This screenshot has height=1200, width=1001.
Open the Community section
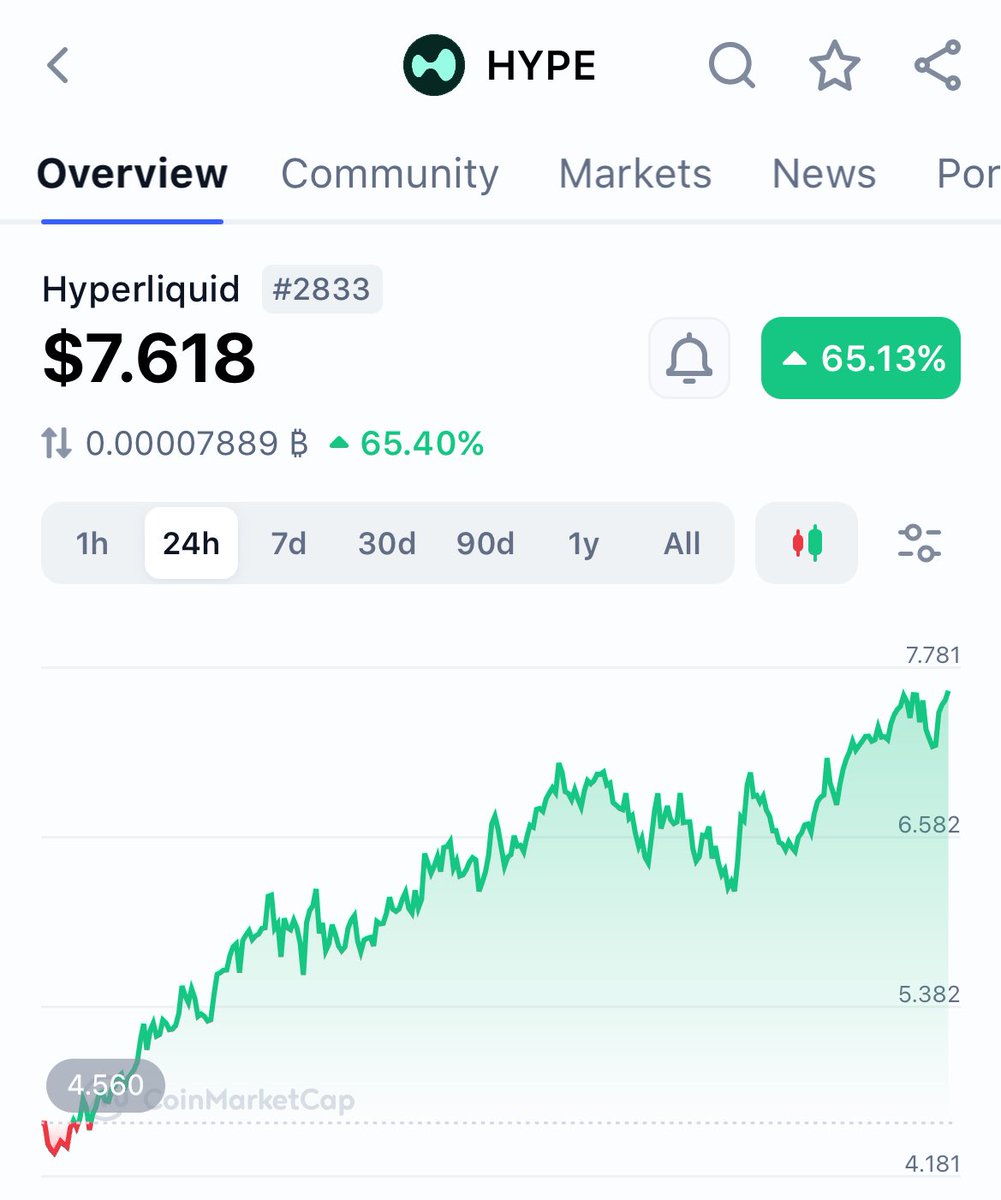pos(389,173)
